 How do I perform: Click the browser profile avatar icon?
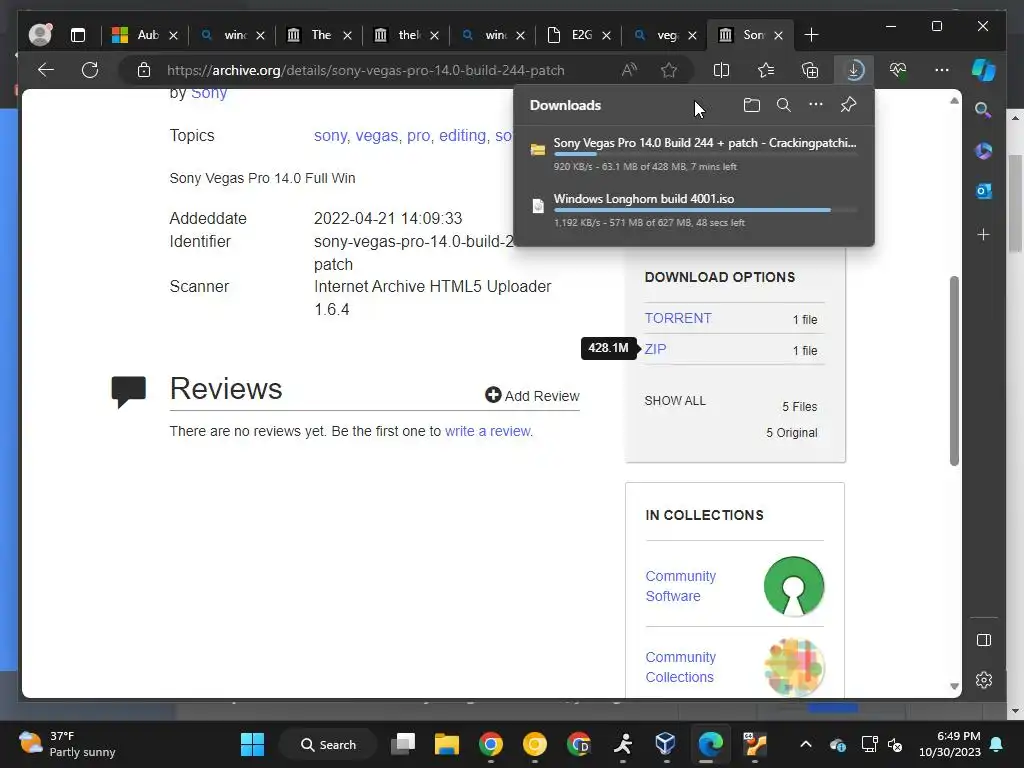pyautogui.click(x=40, y=35)
